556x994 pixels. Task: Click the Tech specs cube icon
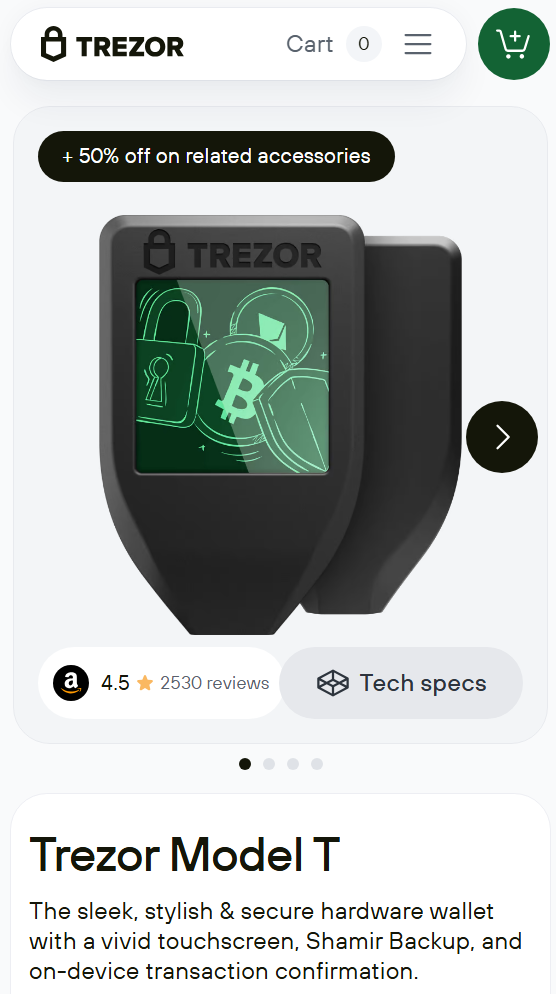(x=333, y=683)
